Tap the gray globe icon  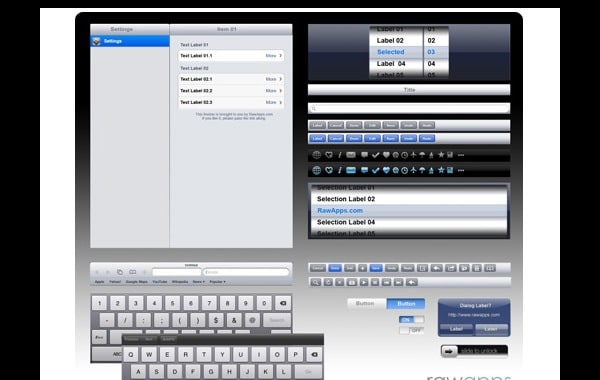pyautogui.click(x=316, y=155)
